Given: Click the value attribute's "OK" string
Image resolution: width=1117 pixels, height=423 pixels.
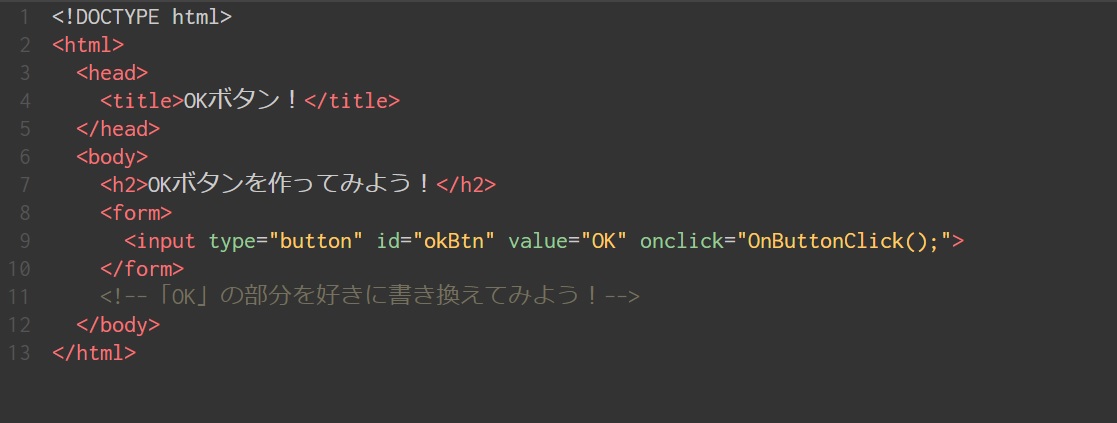Looking at the screenshot, I should (603, 241).
